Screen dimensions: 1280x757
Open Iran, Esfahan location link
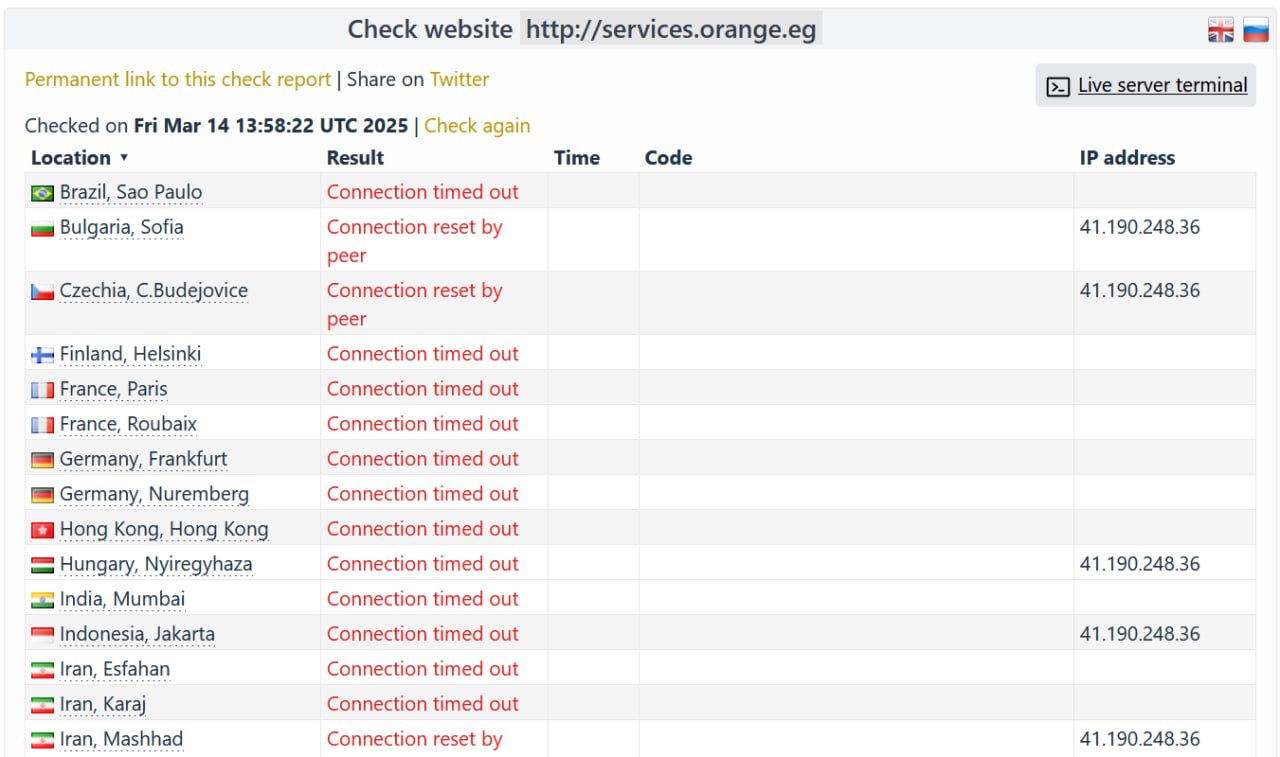click(x=115, y=669)
